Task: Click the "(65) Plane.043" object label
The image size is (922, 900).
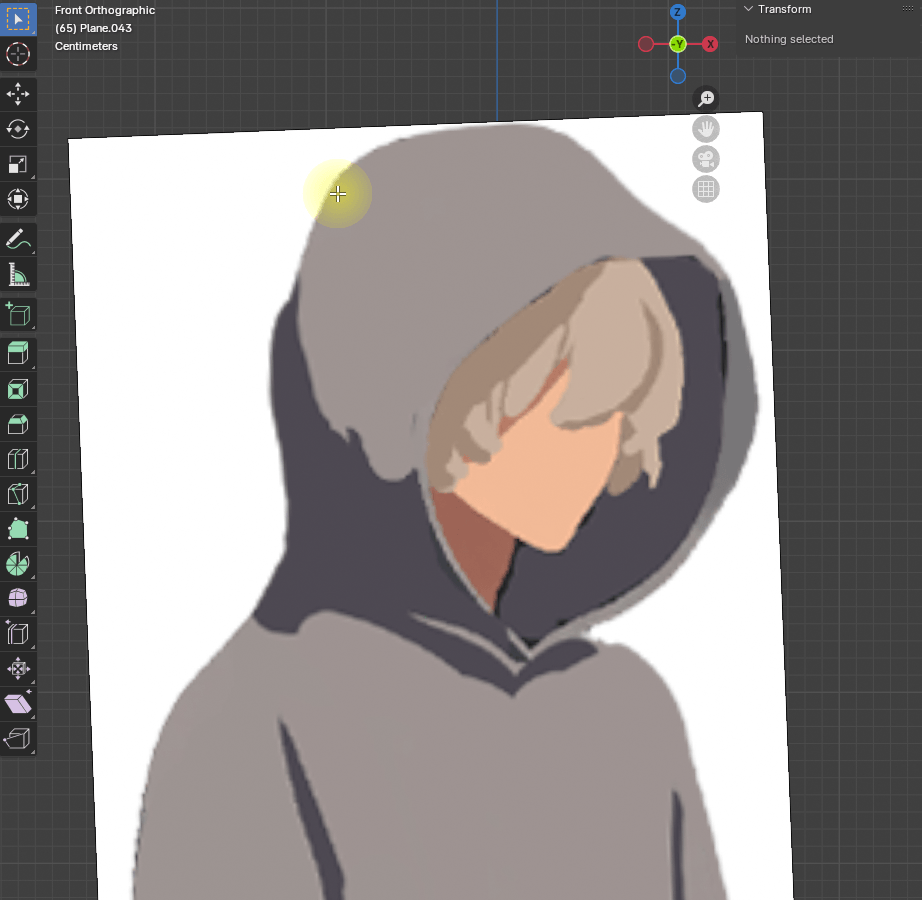Action: (x=93, y=28)
